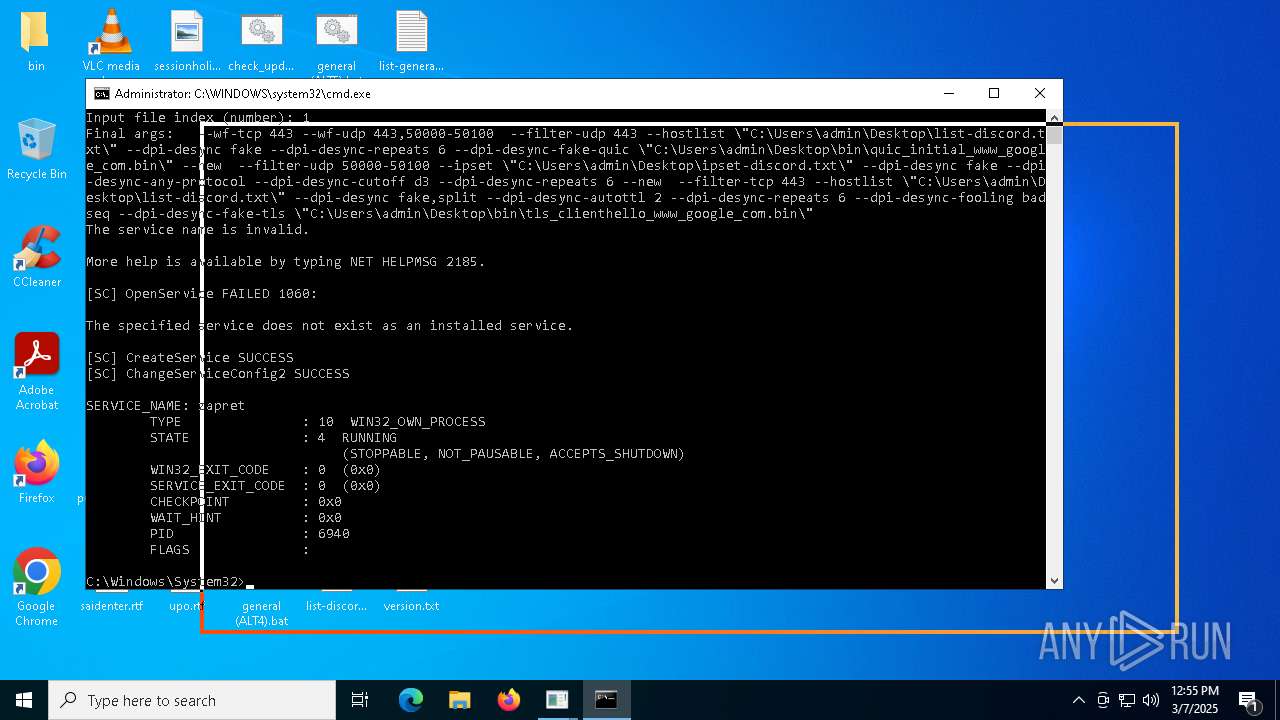Image resolution: width=1280 pixels, height=720 pixels.
Task: Show hidden system tray icons
Action: 1078,700
